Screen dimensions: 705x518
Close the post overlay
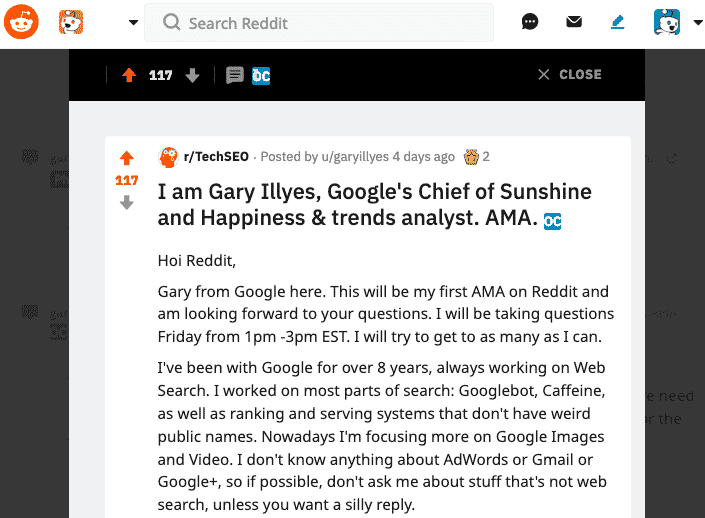coord(570,74)
